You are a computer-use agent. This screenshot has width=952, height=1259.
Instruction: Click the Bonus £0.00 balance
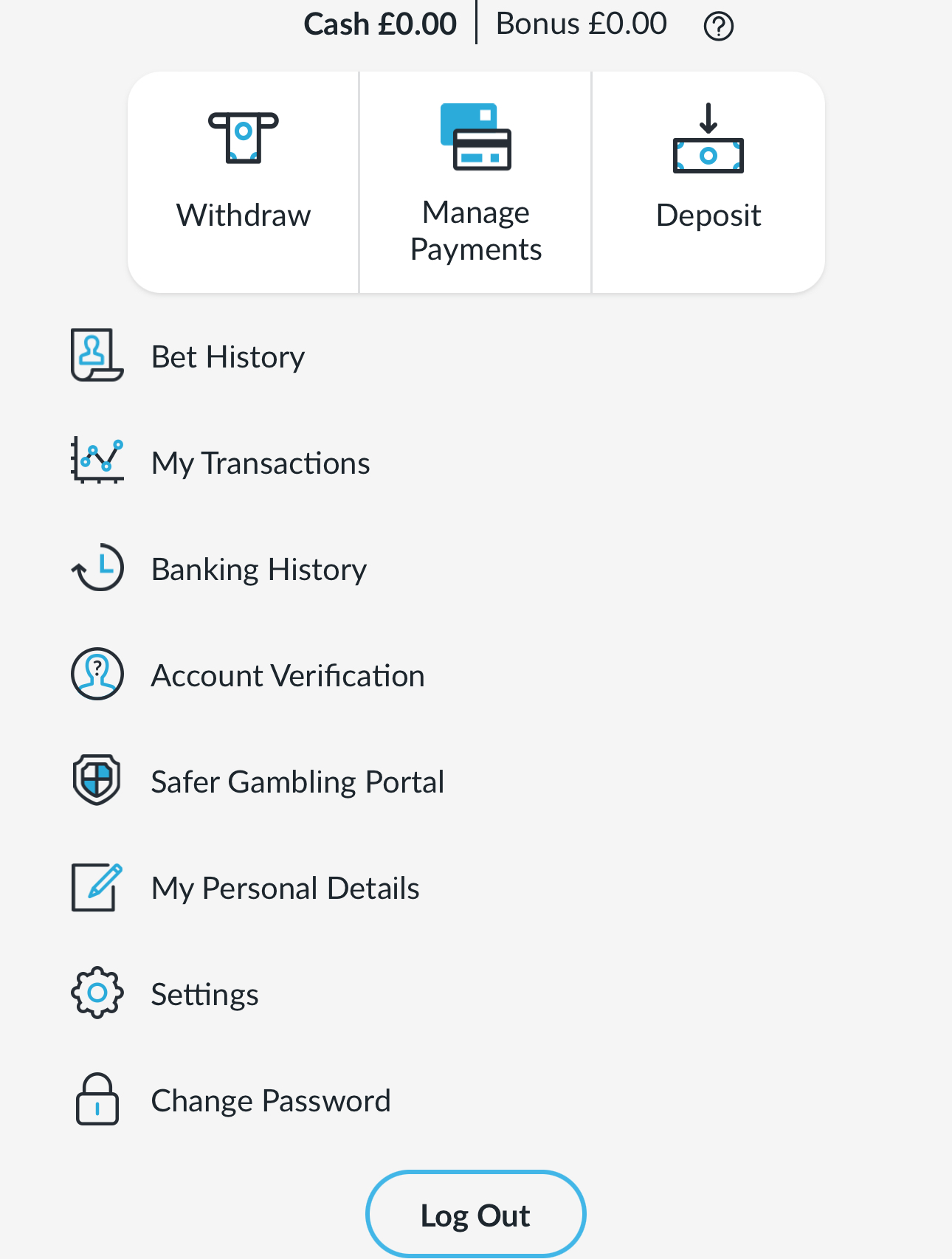581,24
